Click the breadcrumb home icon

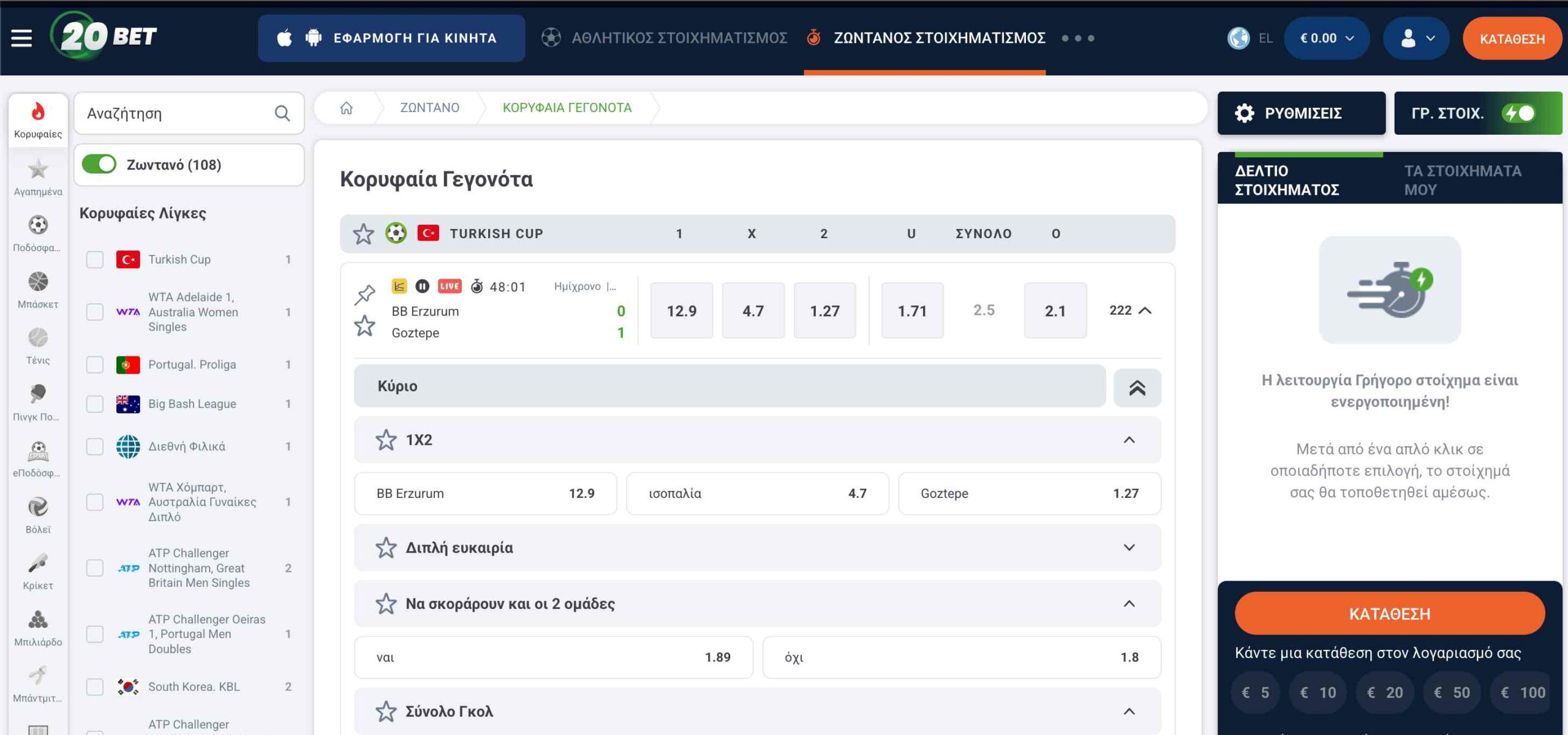(346, 108)
